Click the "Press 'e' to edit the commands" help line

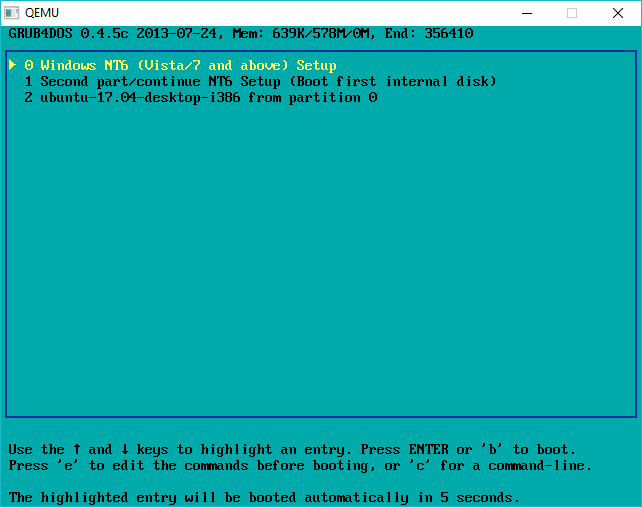[300, 466]
